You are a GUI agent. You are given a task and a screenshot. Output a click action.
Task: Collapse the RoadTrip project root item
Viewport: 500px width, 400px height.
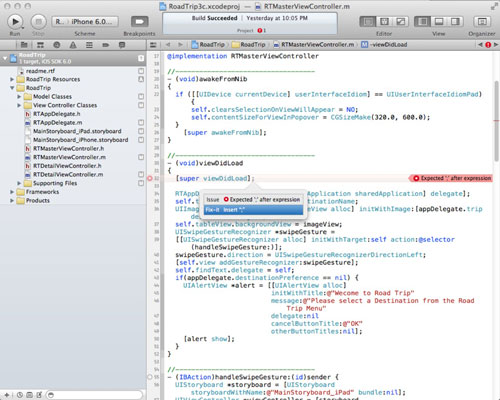(5, 58)
